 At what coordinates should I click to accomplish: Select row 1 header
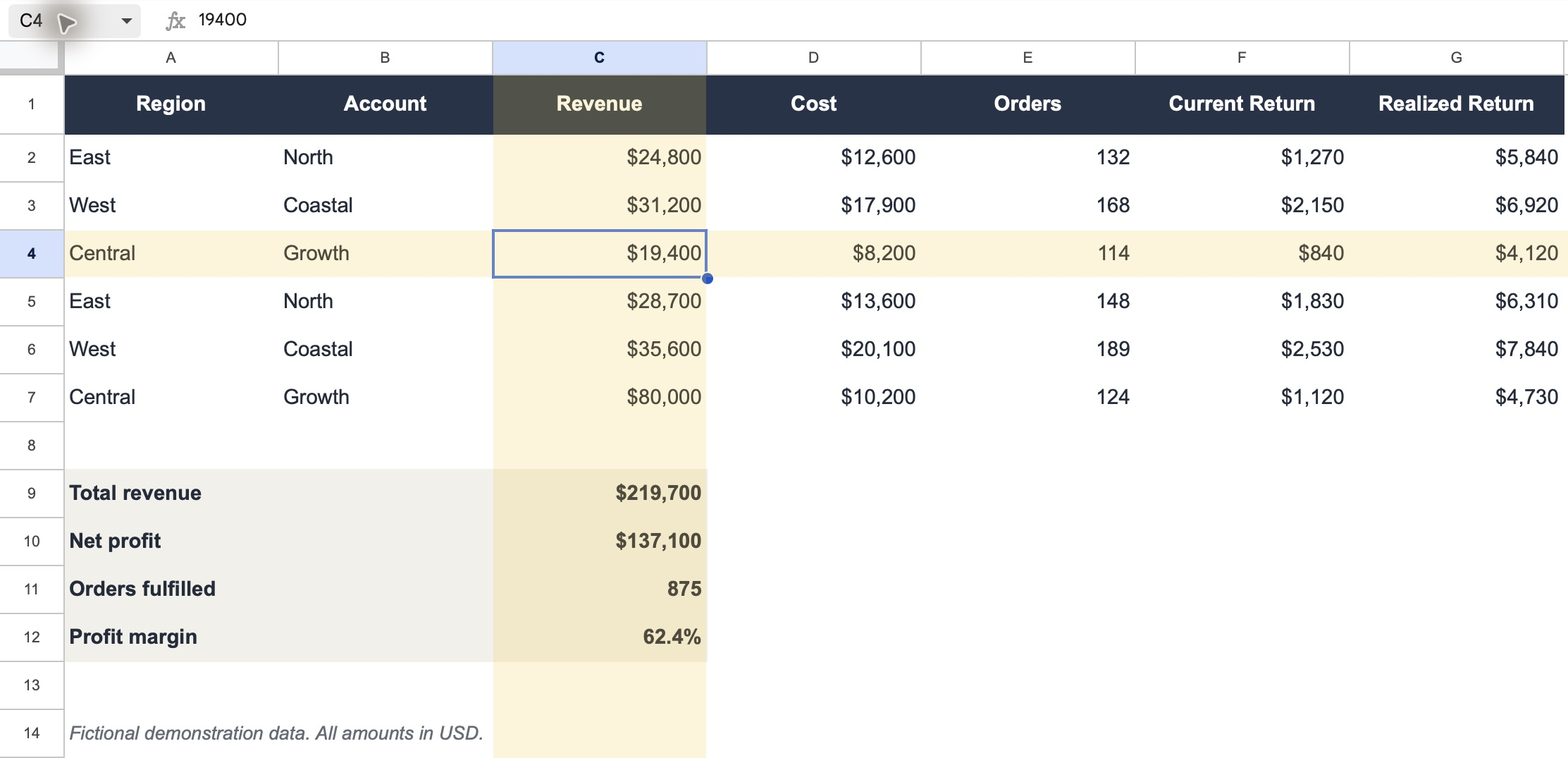pos(32,104)
